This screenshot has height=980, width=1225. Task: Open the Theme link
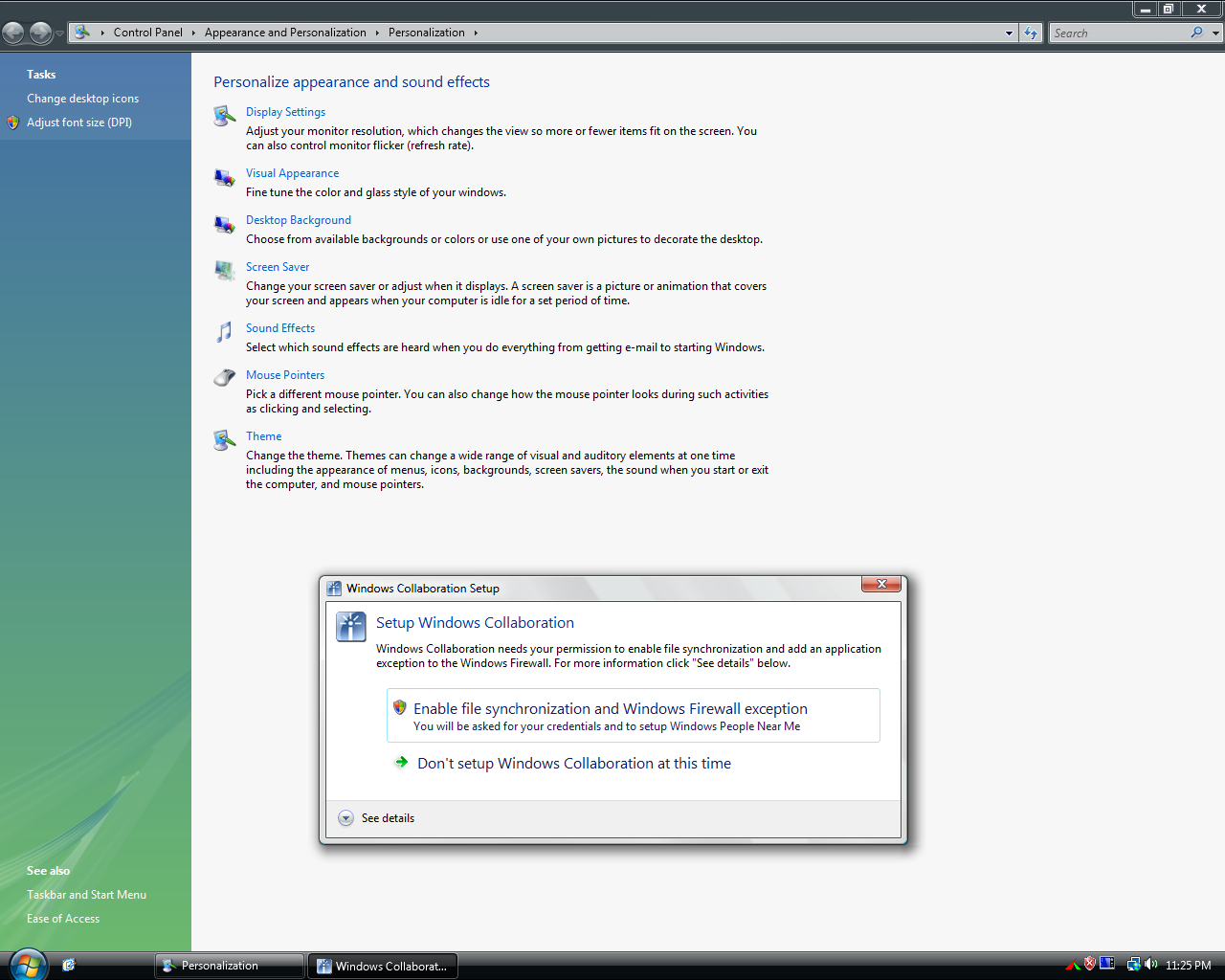(x=264, y=436)
